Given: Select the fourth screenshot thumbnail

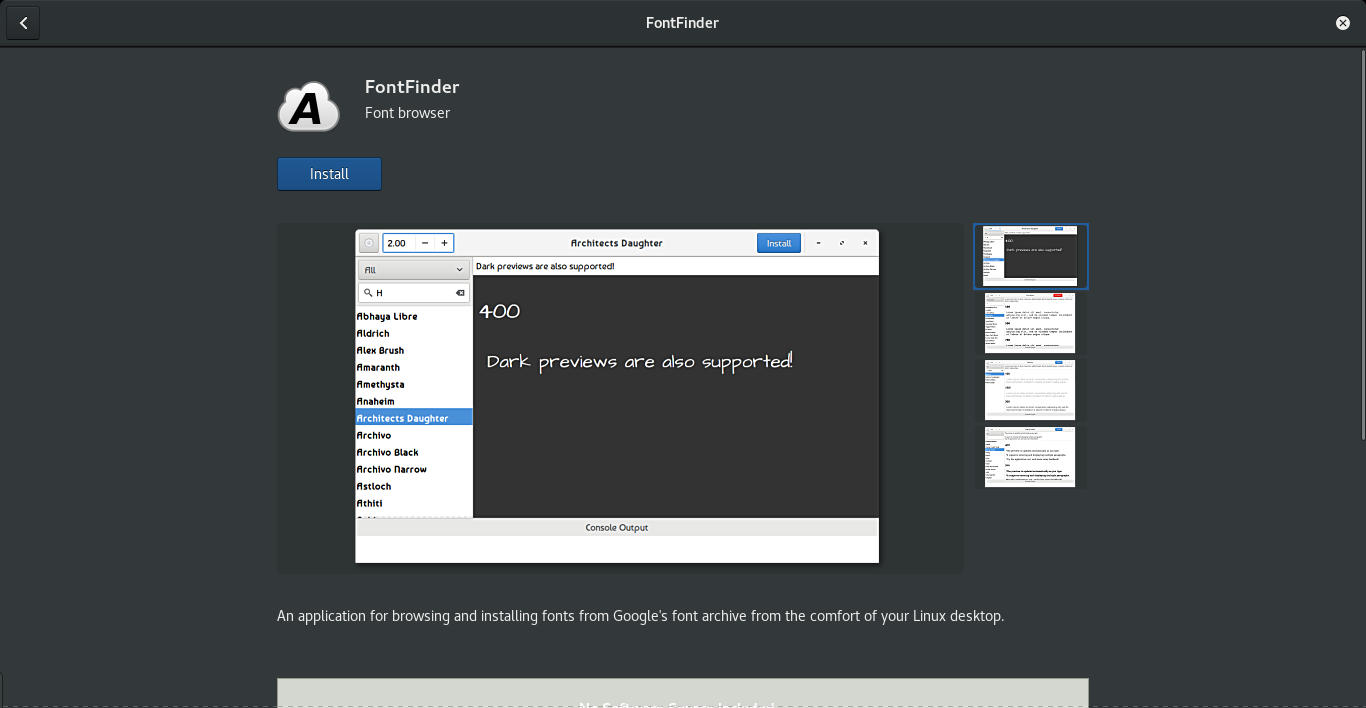Looking at the screenshot, I should click(x=1031, y=457).
